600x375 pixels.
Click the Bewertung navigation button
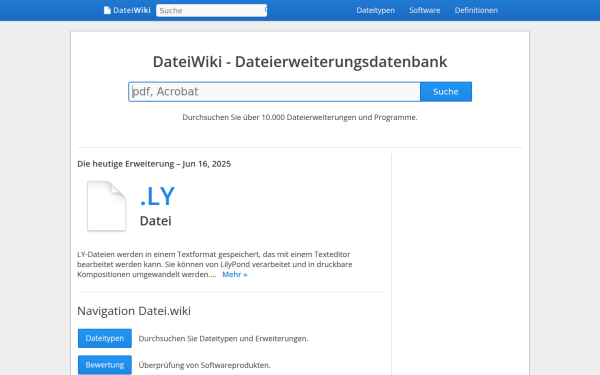click(105, 365)
